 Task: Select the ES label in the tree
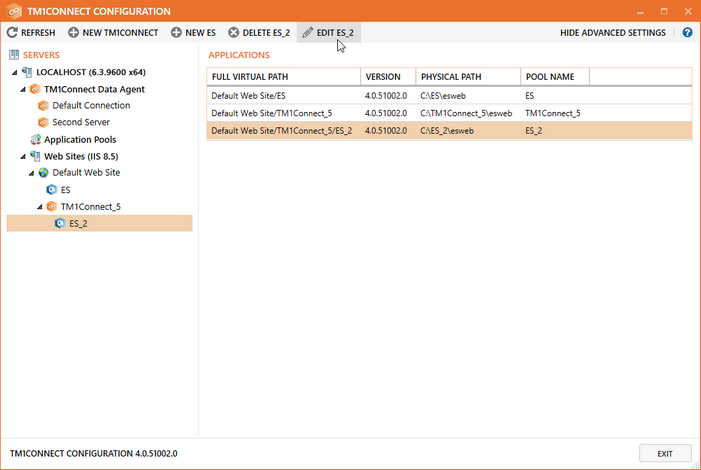coord(66,190)
